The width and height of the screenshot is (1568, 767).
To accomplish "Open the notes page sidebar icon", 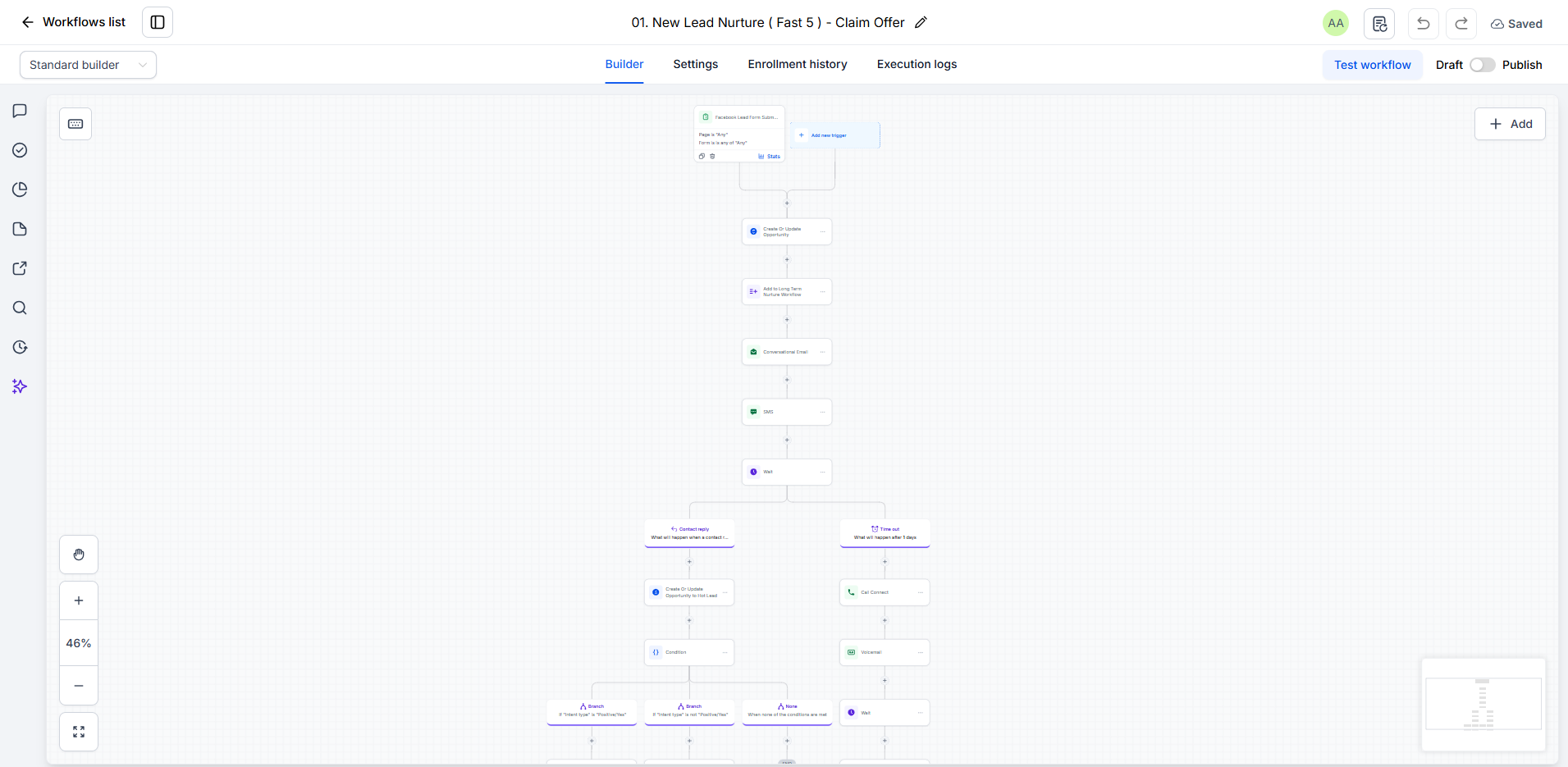I will click(20, 229).
